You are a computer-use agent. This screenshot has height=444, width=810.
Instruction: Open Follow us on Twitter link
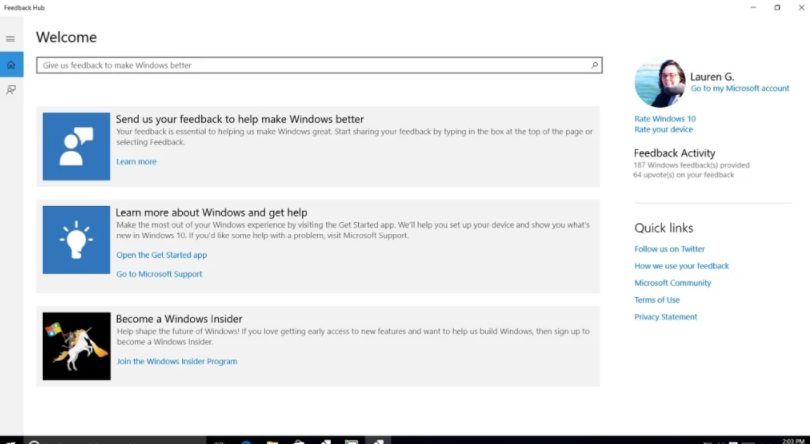click(669, 249)
